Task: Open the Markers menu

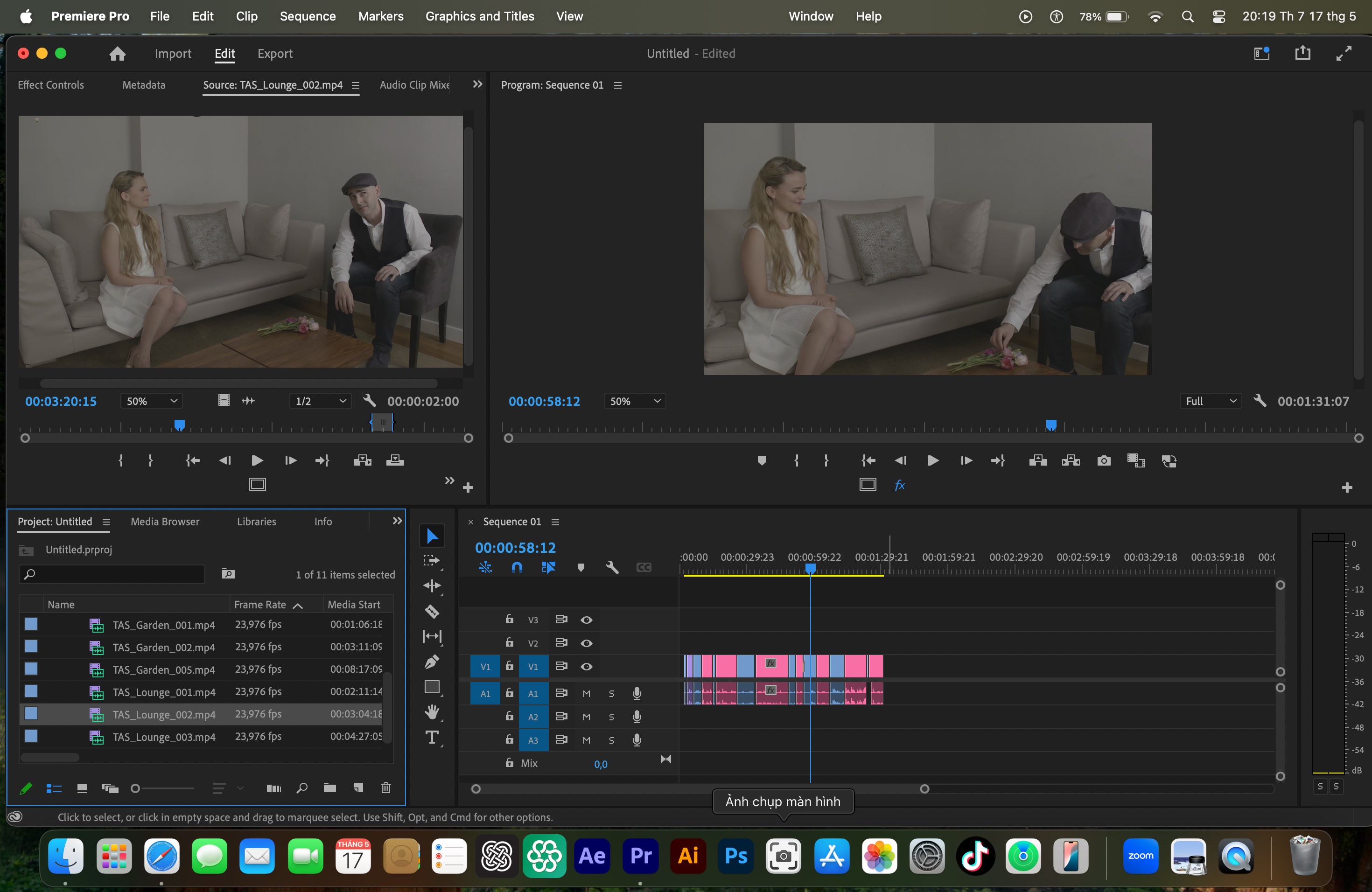Action: pyautogui.click(x=380, y=16)
